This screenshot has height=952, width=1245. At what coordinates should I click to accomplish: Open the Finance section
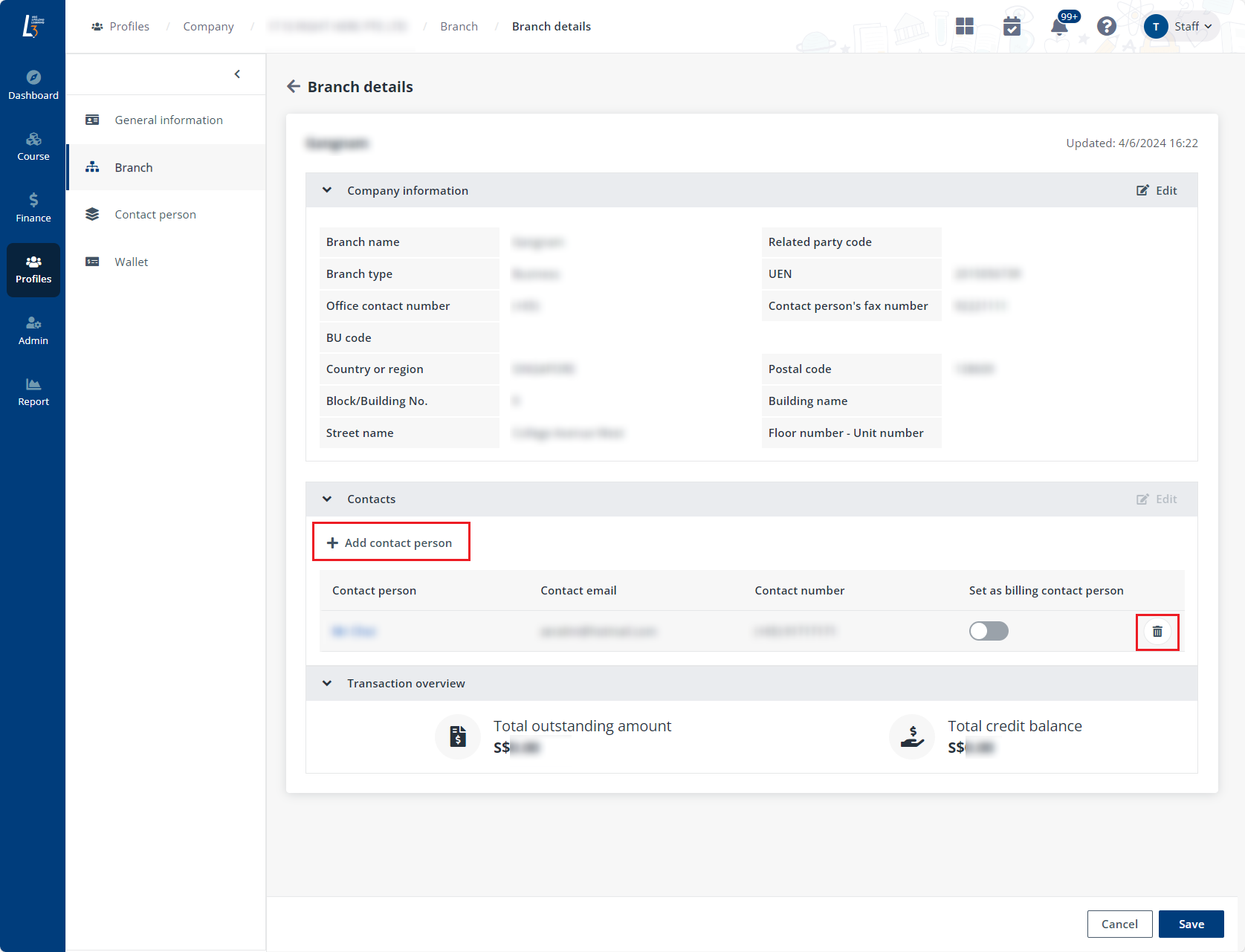(x=33, y=207)
